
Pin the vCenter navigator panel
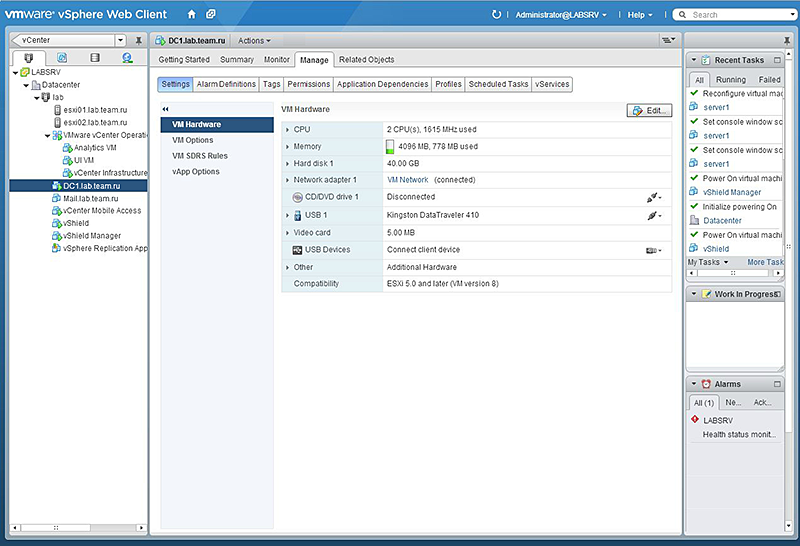coord(139,41)
